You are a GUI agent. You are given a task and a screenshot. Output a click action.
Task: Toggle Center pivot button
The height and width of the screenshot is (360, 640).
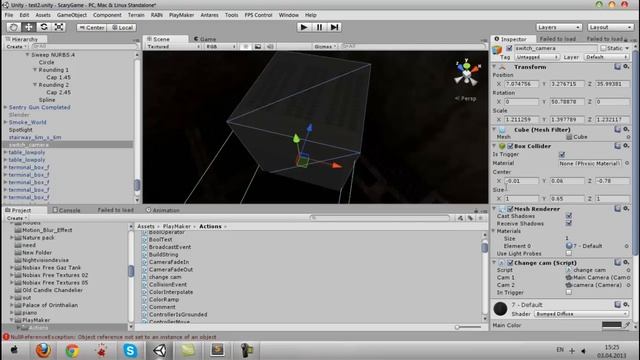coord(92,27)
